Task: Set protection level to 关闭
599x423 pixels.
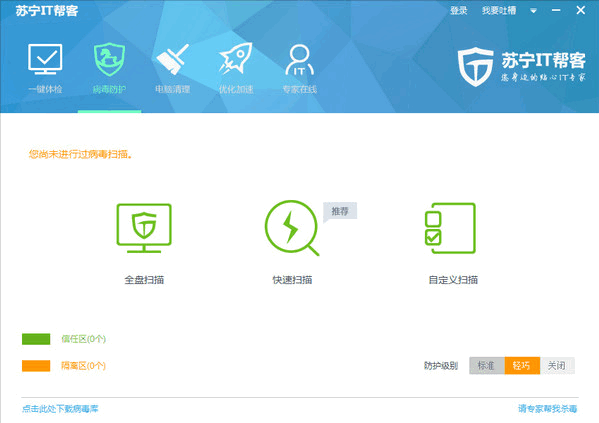Action: click(557, 366)
